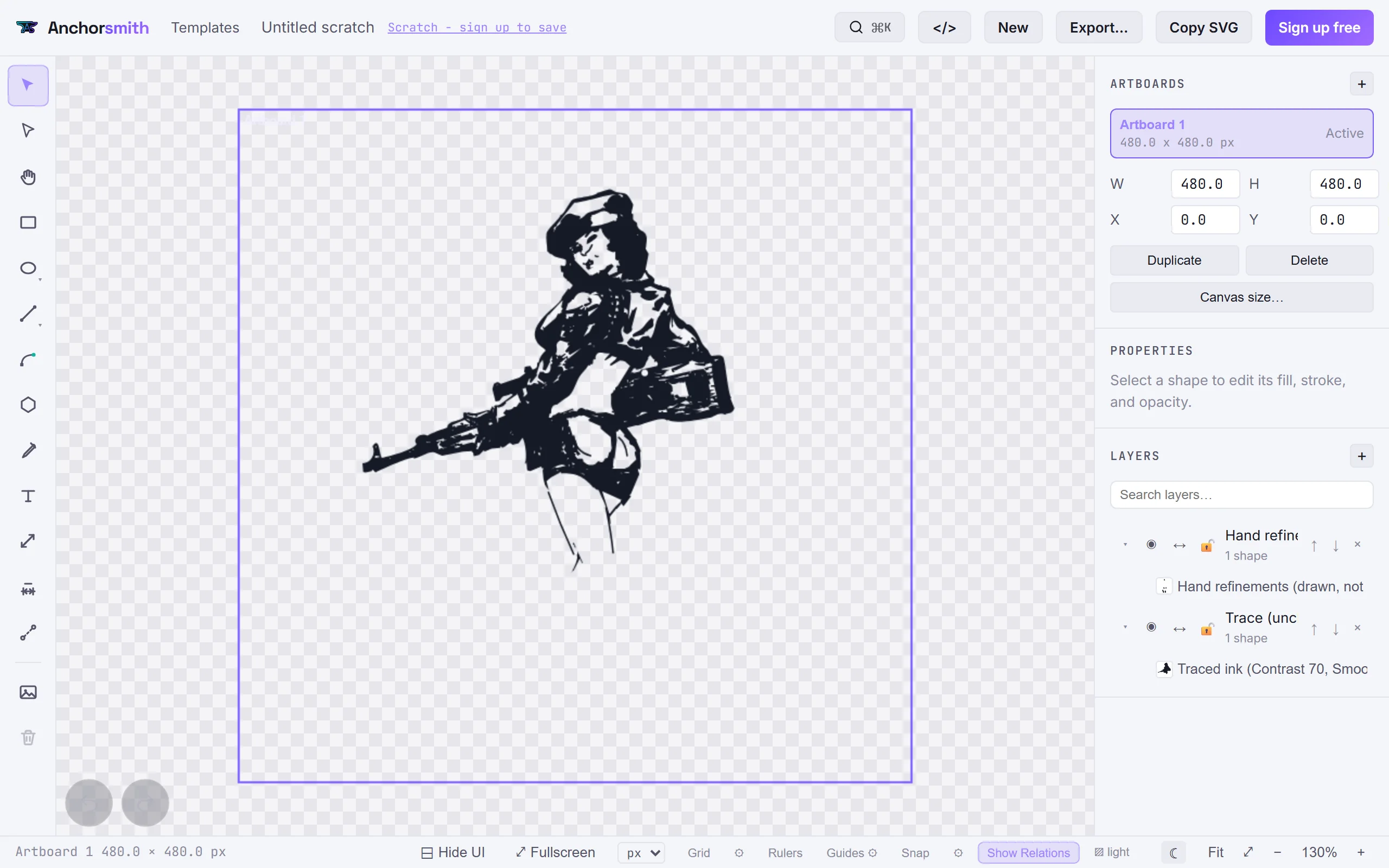Select the Polygon hexagon tool
Viewport: 1389px width, 868px height.
click(28, 405)
